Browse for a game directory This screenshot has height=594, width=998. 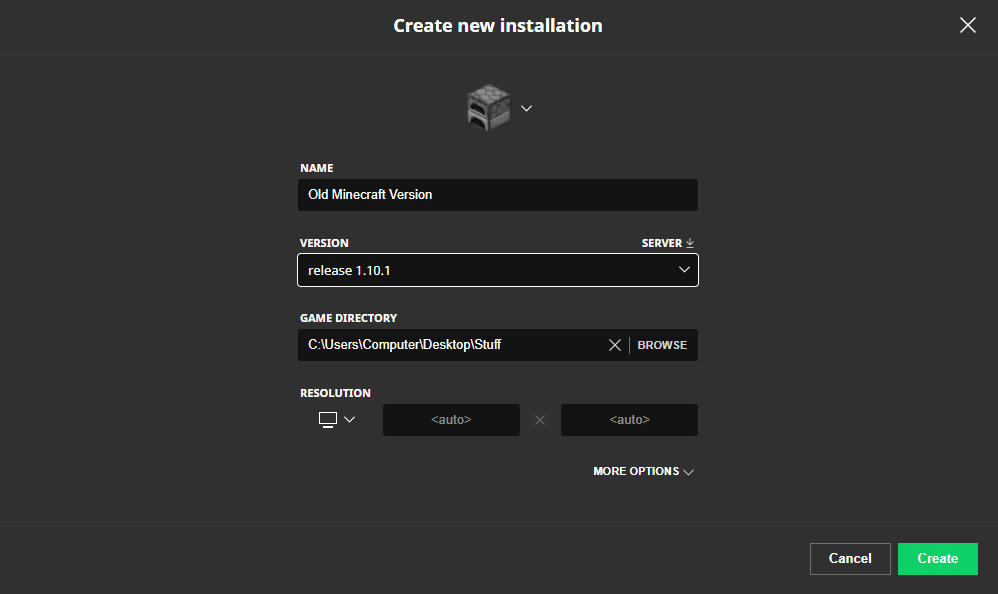pyautogui.click(x=662, y=345)
